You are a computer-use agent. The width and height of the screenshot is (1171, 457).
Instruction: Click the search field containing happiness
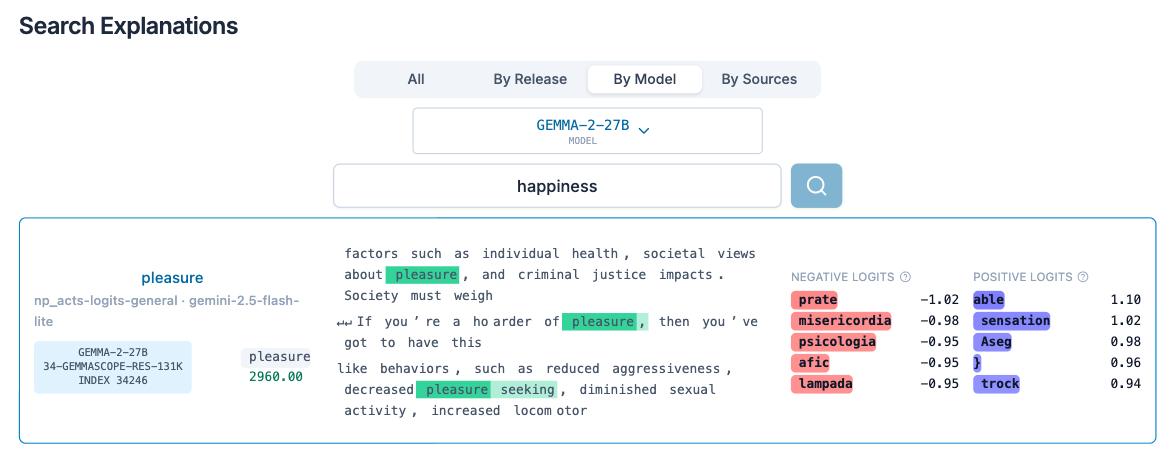pyautogui.click(x=556, y=186)
